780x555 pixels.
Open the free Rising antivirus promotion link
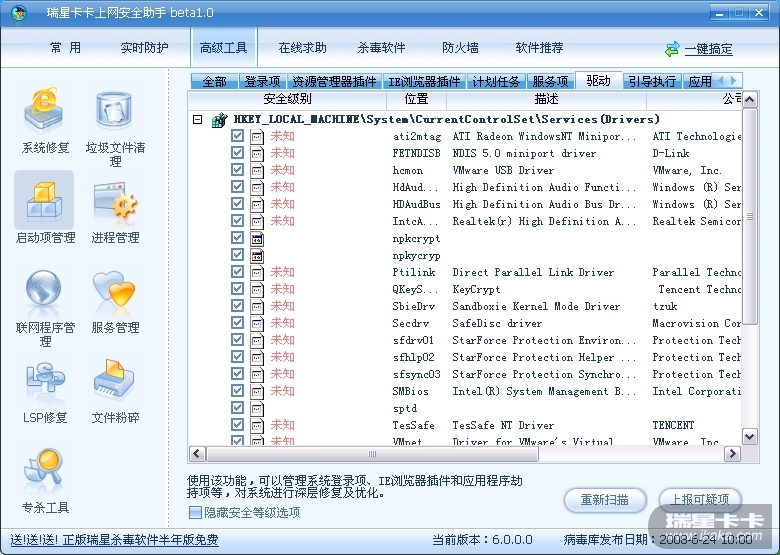click(114, 540)
